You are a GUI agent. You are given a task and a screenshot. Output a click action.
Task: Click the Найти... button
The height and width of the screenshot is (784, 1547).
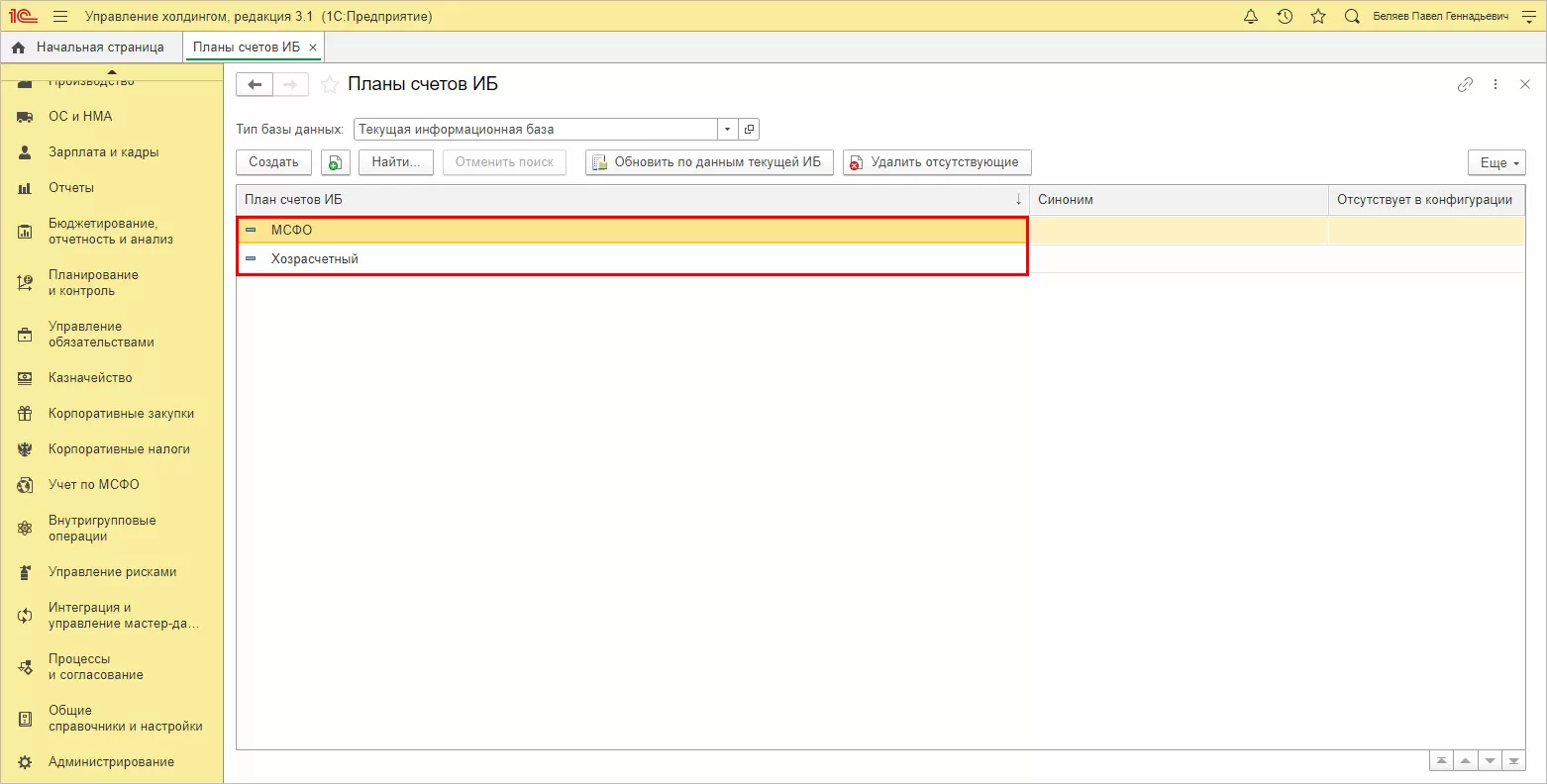396,162
